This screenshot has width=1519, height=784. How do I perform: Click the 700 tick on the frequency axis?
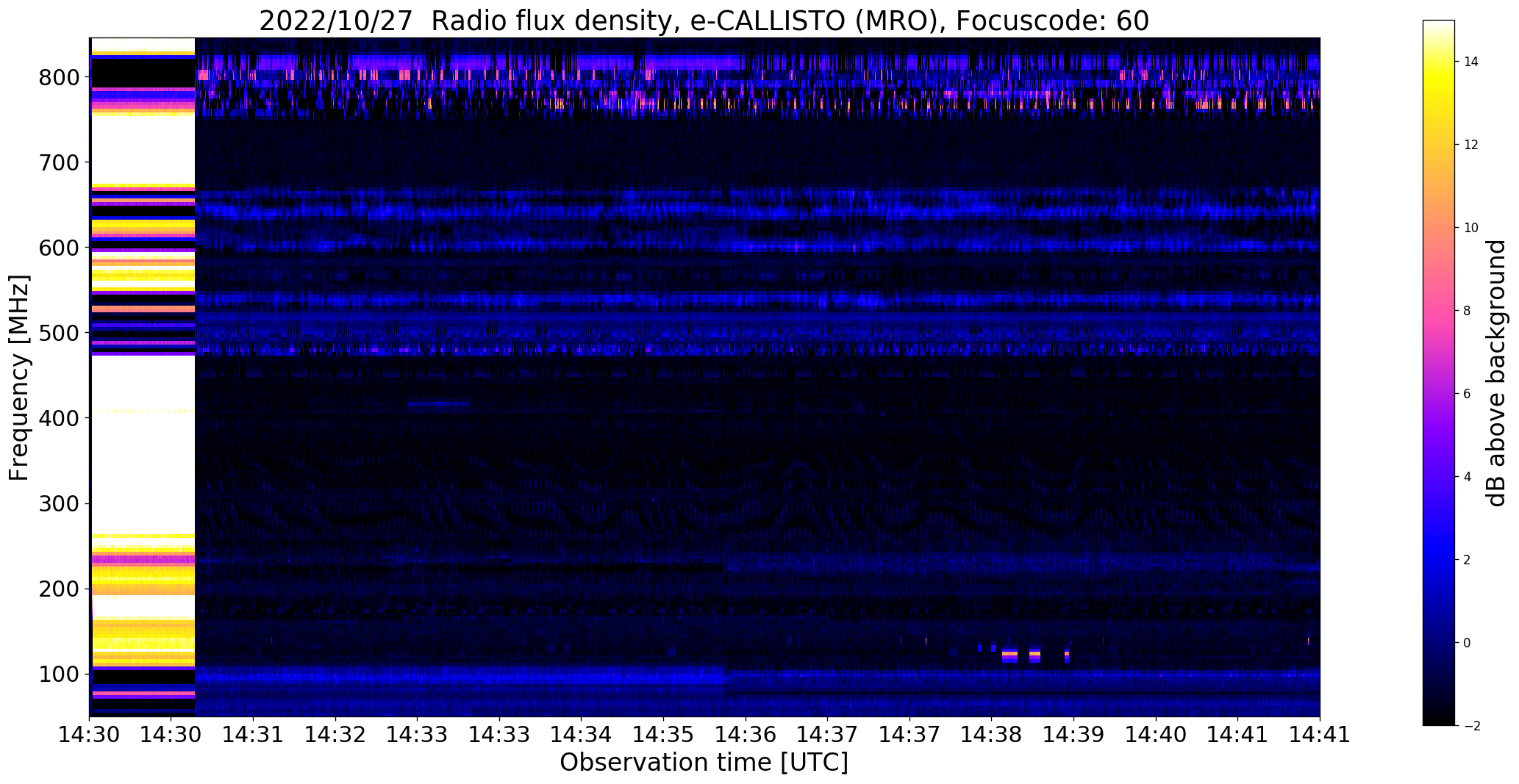pos(59,162)
